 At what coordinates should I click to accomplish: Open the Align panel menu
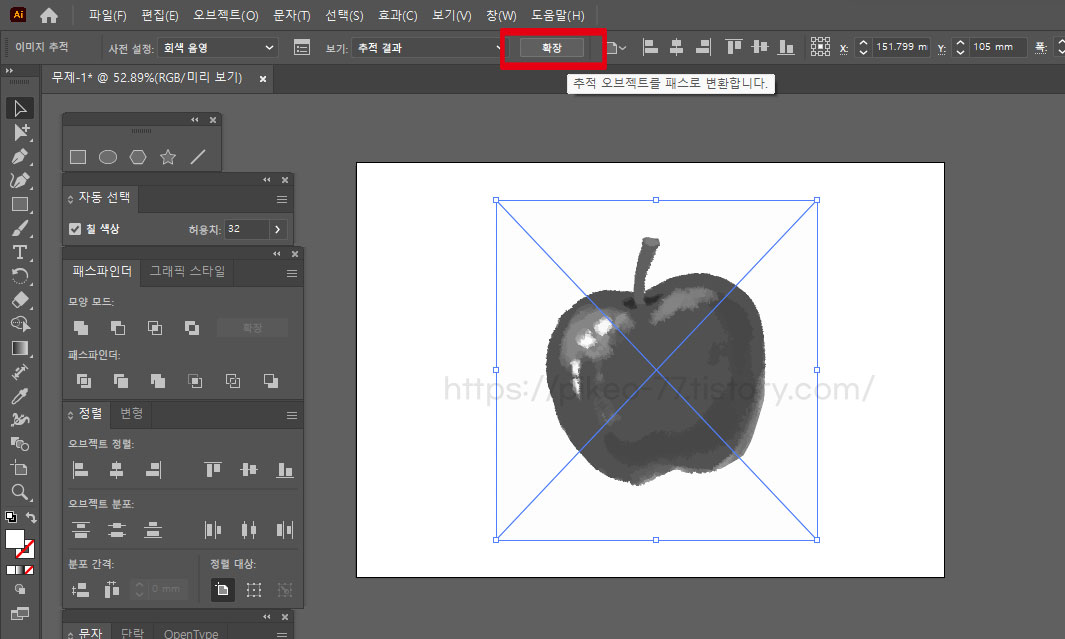point(292,416)
